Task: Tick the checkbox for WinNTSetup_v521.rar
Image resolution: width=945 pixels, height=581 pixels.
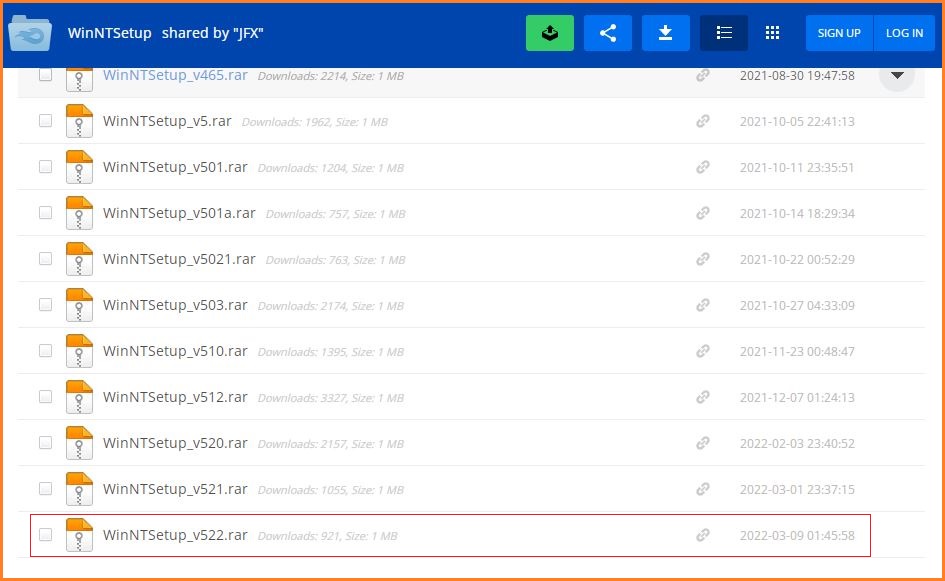Action: [x=45, y=489]
